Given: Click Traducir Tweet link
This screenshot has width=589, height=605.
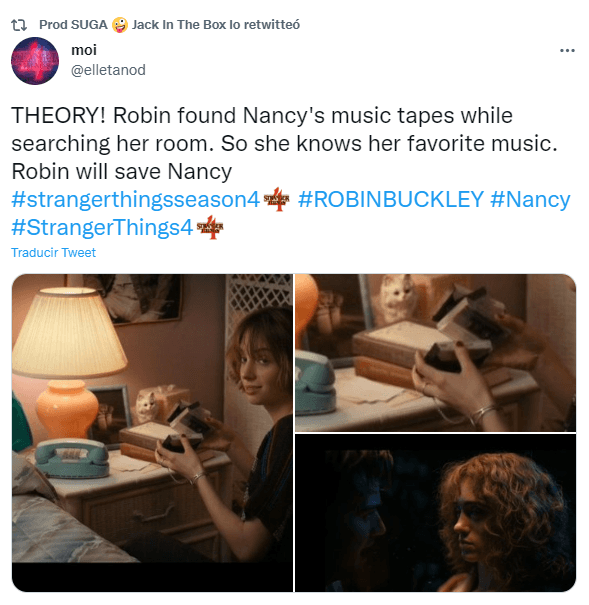Looking at the screenshot, I should [x=53, y=252].
